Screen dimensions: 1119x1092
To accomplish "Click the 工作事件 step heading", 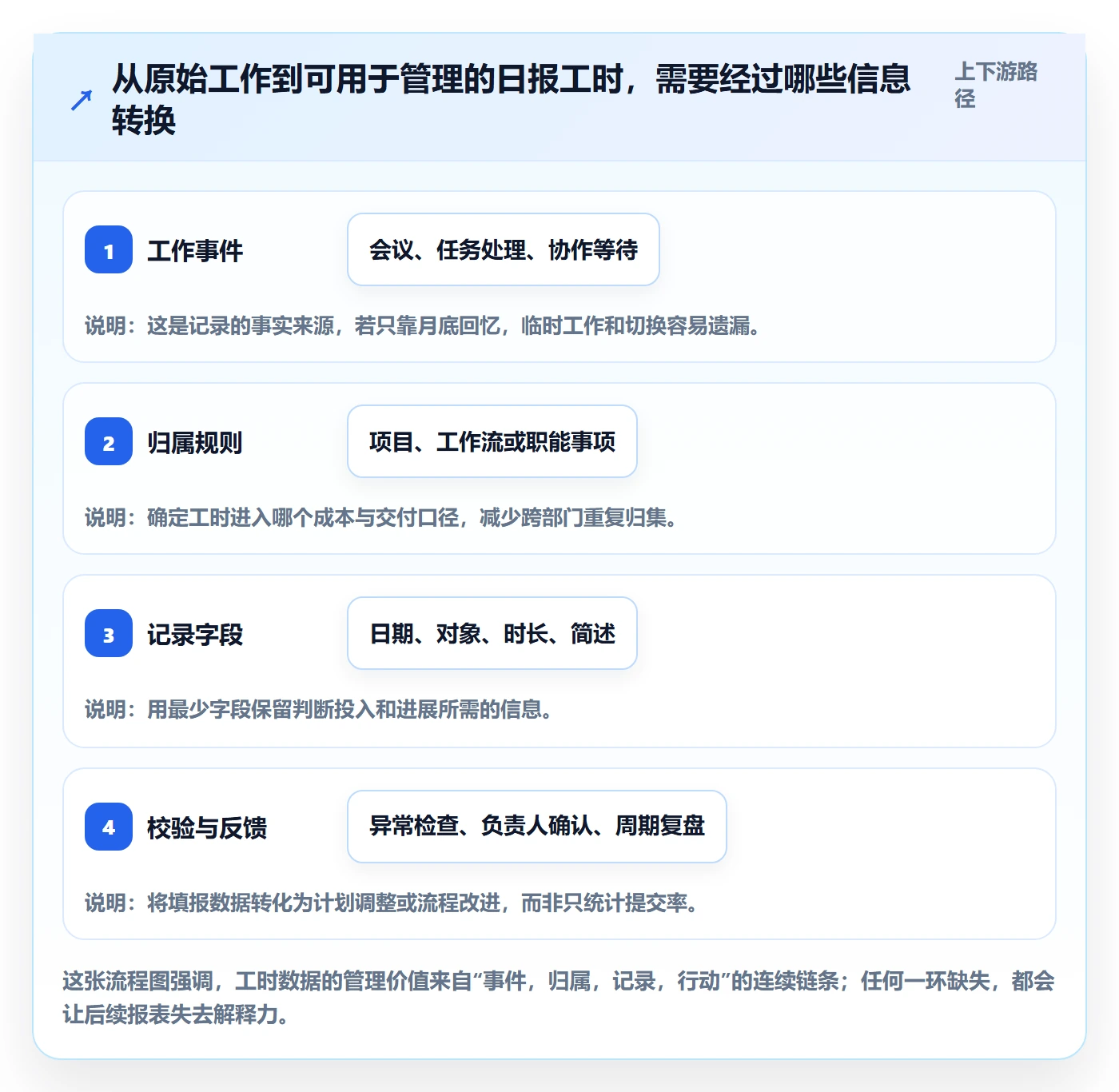I will [195, 251].
